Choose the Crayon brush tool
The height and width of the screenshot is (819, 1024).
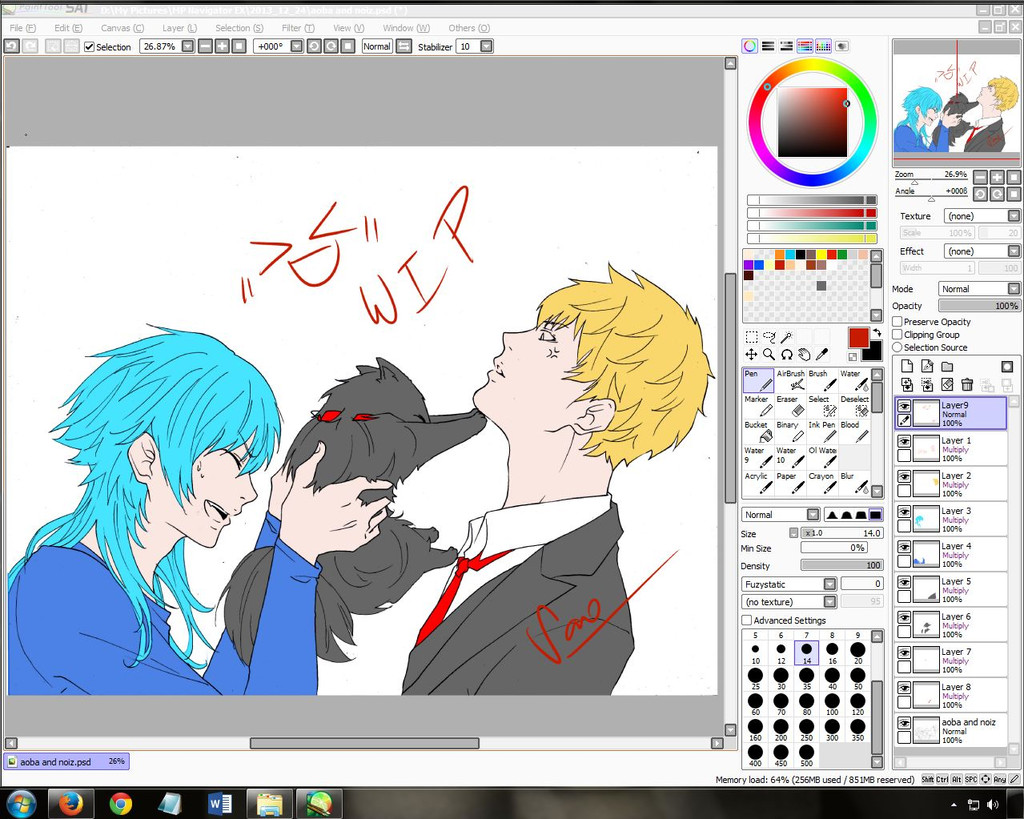pyautogui.click(x=822, y=483)
